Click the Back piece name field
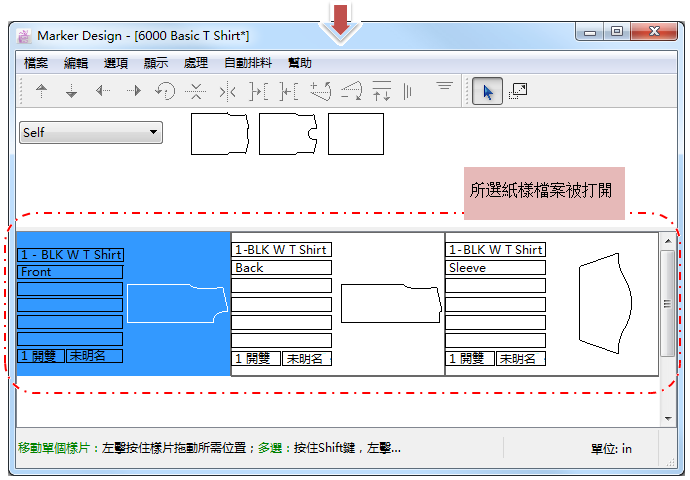 (x=281, y=268)
